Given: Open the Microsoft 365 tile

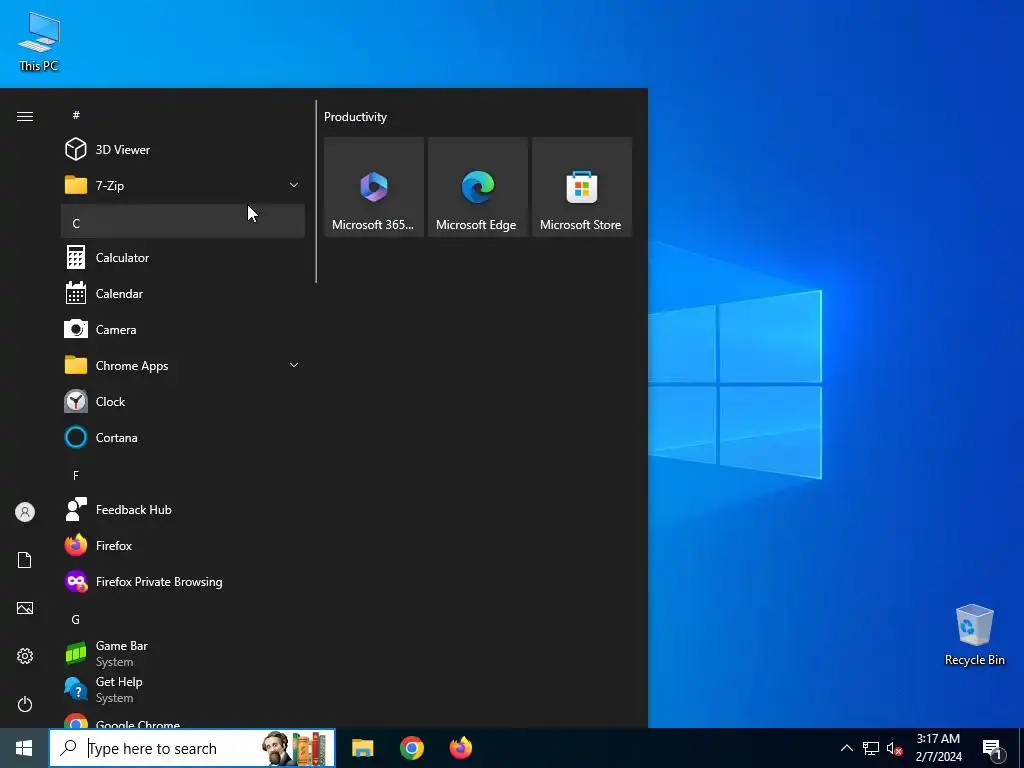Looking at the screenshot, I should [374, 187].
